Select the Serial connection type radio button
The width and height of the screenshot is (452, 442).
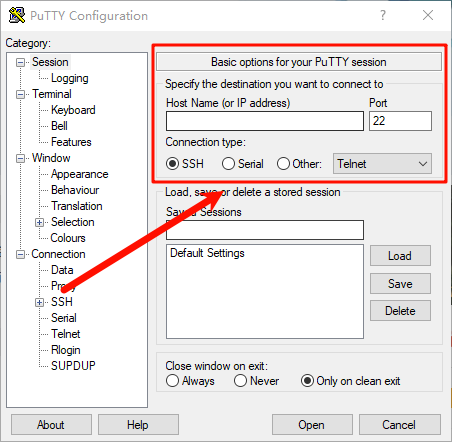point(229,164)
